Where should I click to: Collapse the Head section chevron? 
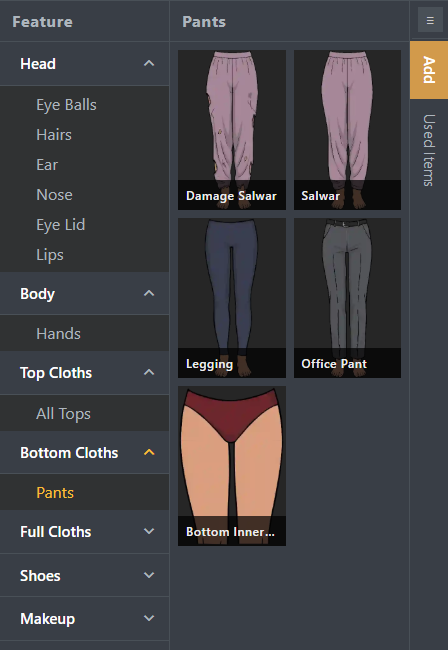[149, 63]
